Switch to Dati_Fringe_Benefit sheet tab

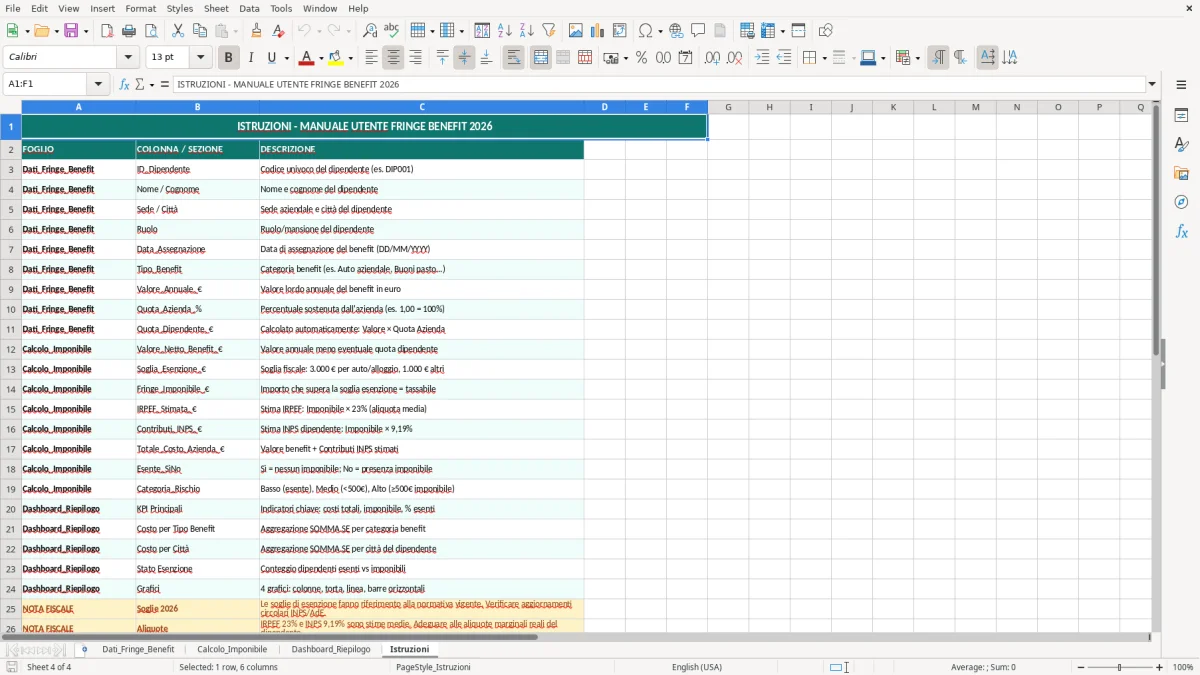138,649
